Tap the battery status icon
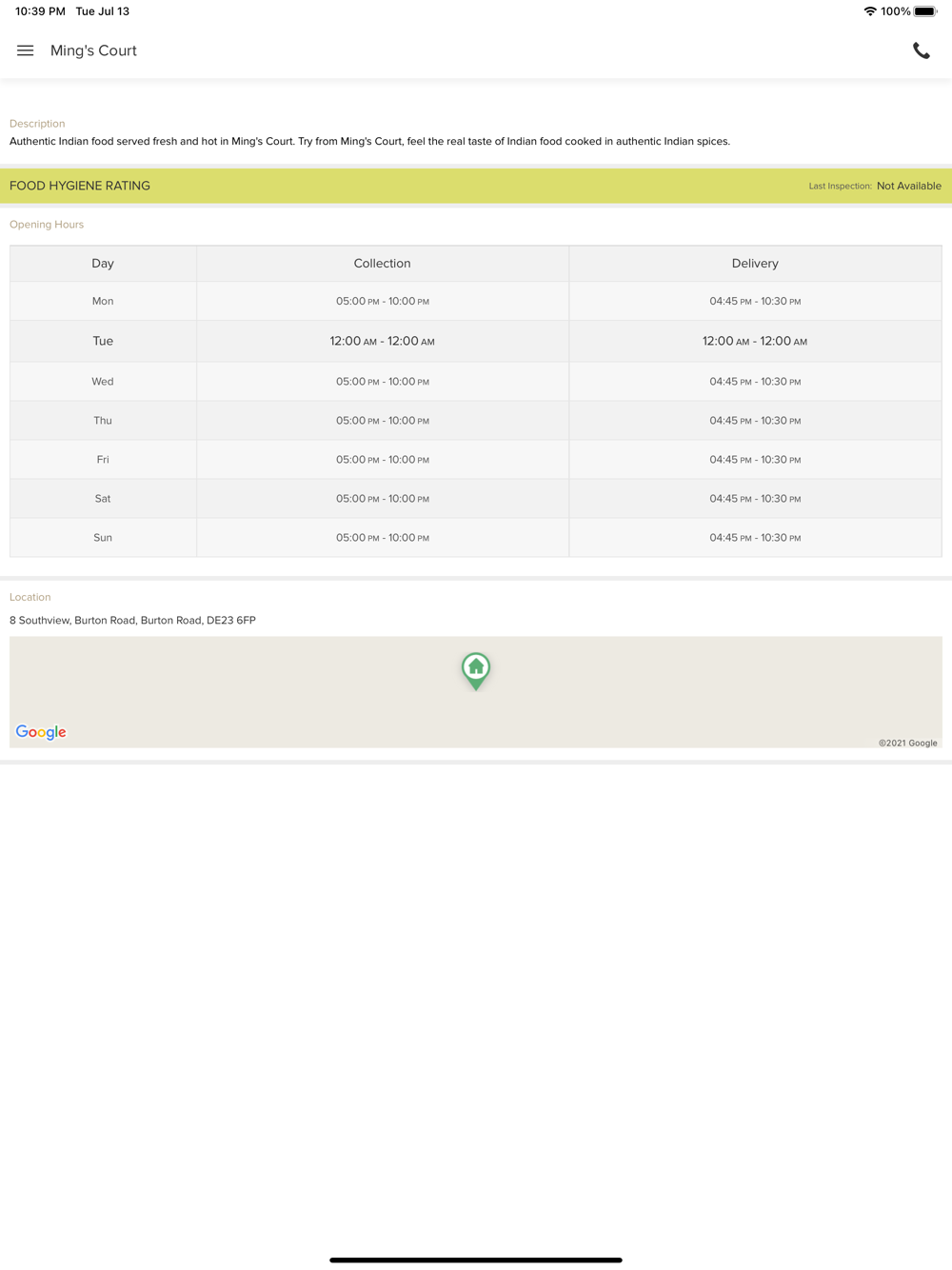 click(x=925, y=11)
